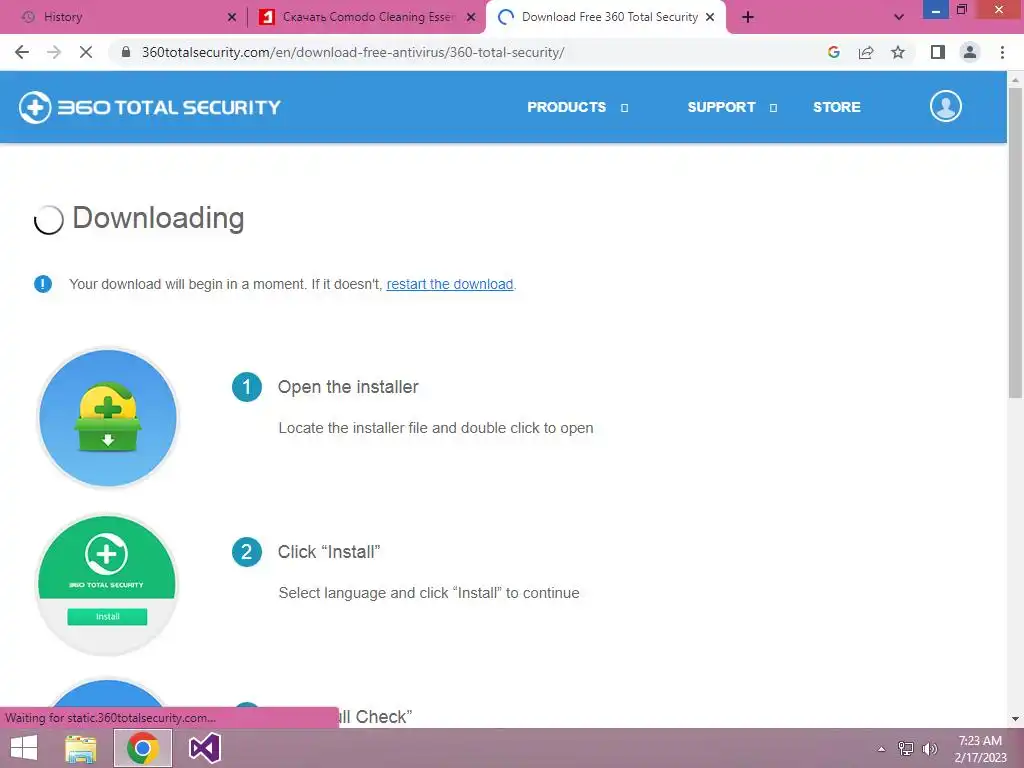Click step 2 number badge
Viewport: 1024px width, 768px height.
pyautogui.click(x=247, y=552)
